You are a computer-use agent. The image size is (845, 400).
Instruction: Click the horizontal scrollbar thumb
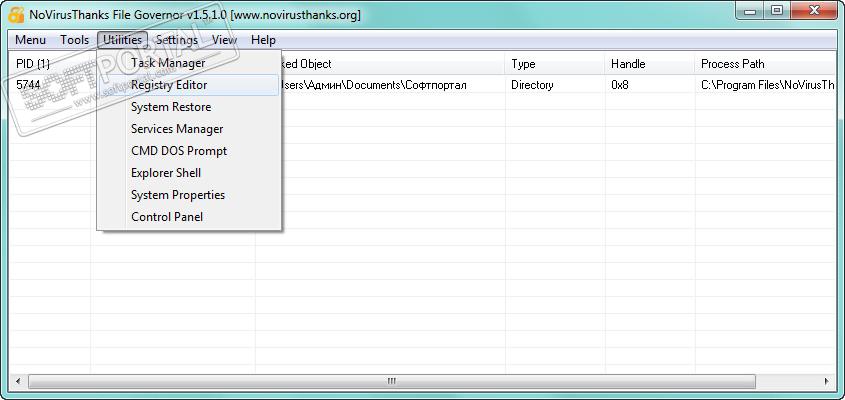tap(392, 382)
